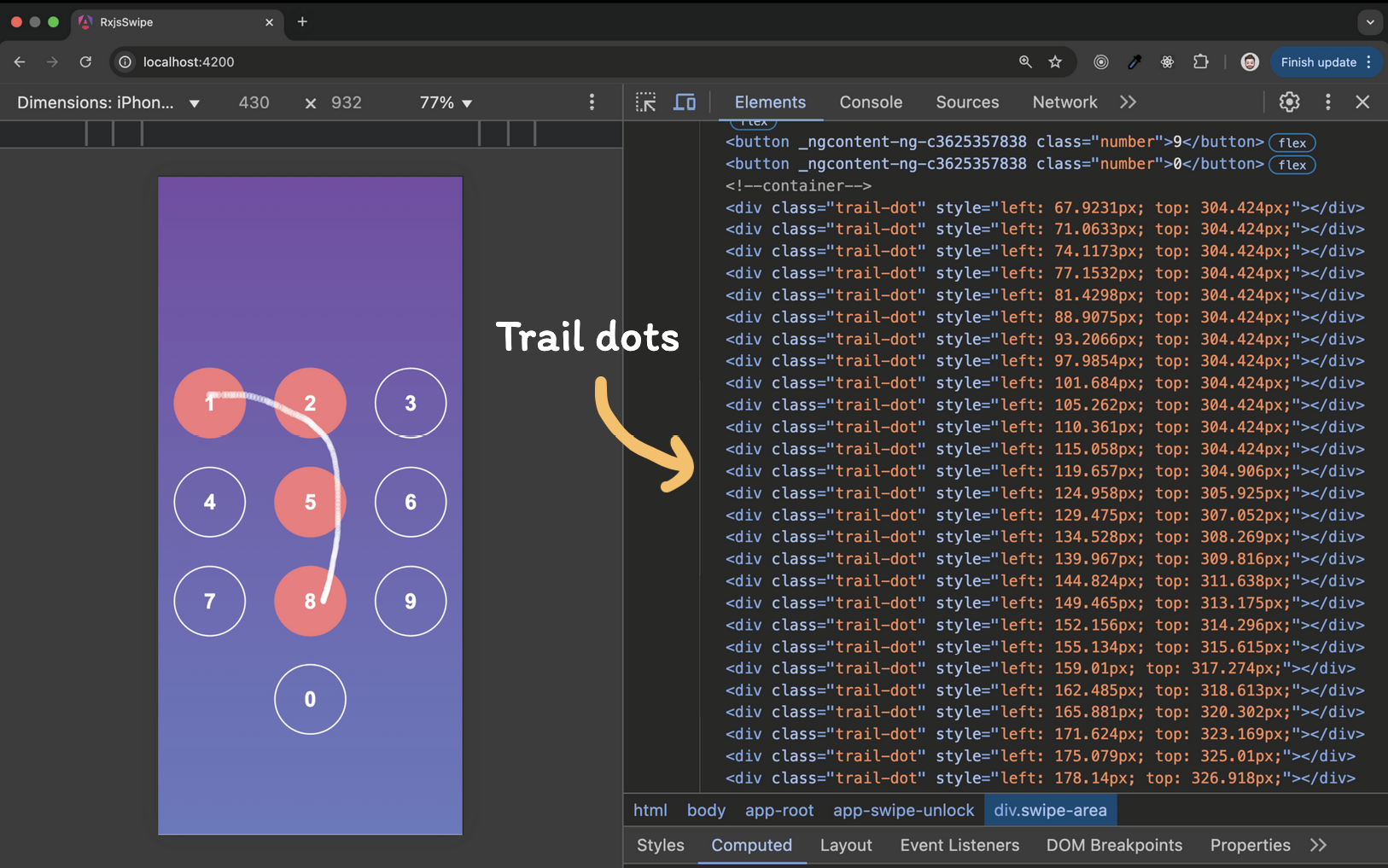The image size is (1388, 868).
Task: Select the body breadcrumb
Action: 706,810
